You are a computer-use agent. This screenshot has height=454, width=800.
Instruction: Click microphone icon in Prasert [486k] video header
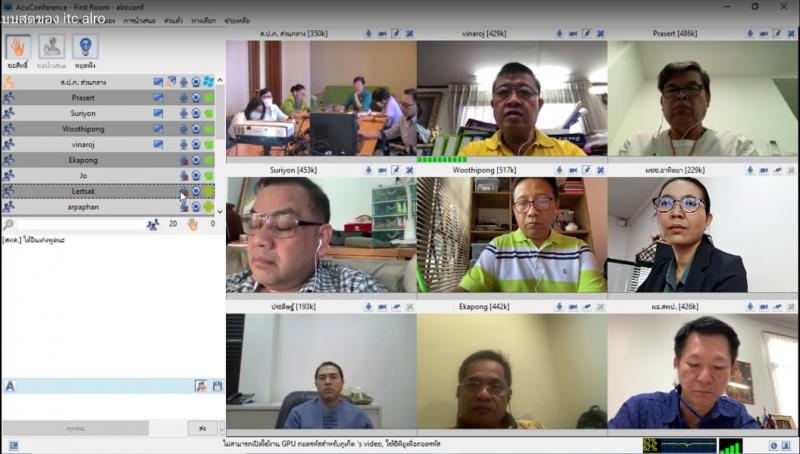750,34
